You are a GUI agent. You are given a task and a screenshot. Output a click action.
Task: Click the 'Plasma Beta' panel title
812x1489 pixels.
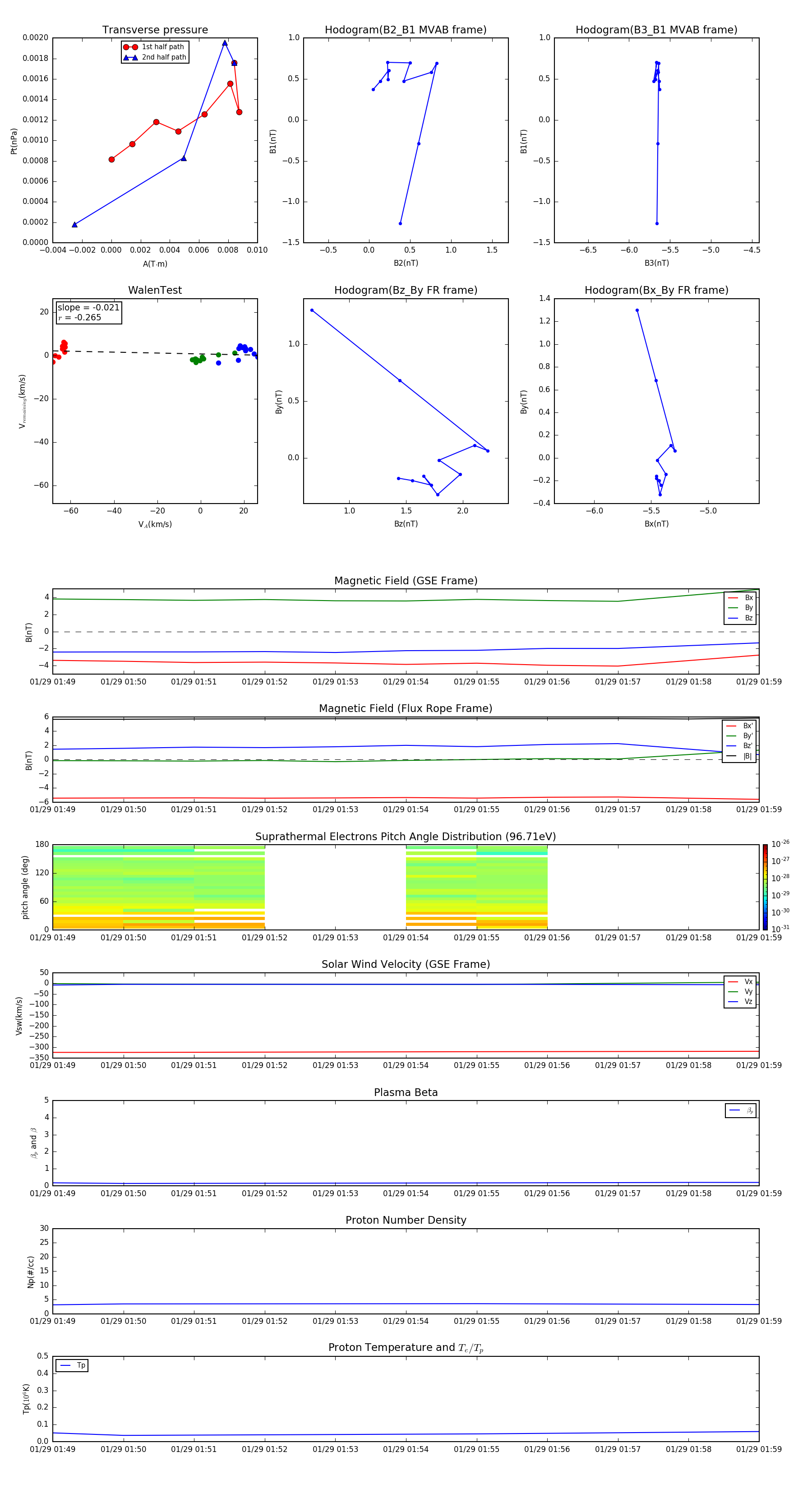(x=406, y=1092)
